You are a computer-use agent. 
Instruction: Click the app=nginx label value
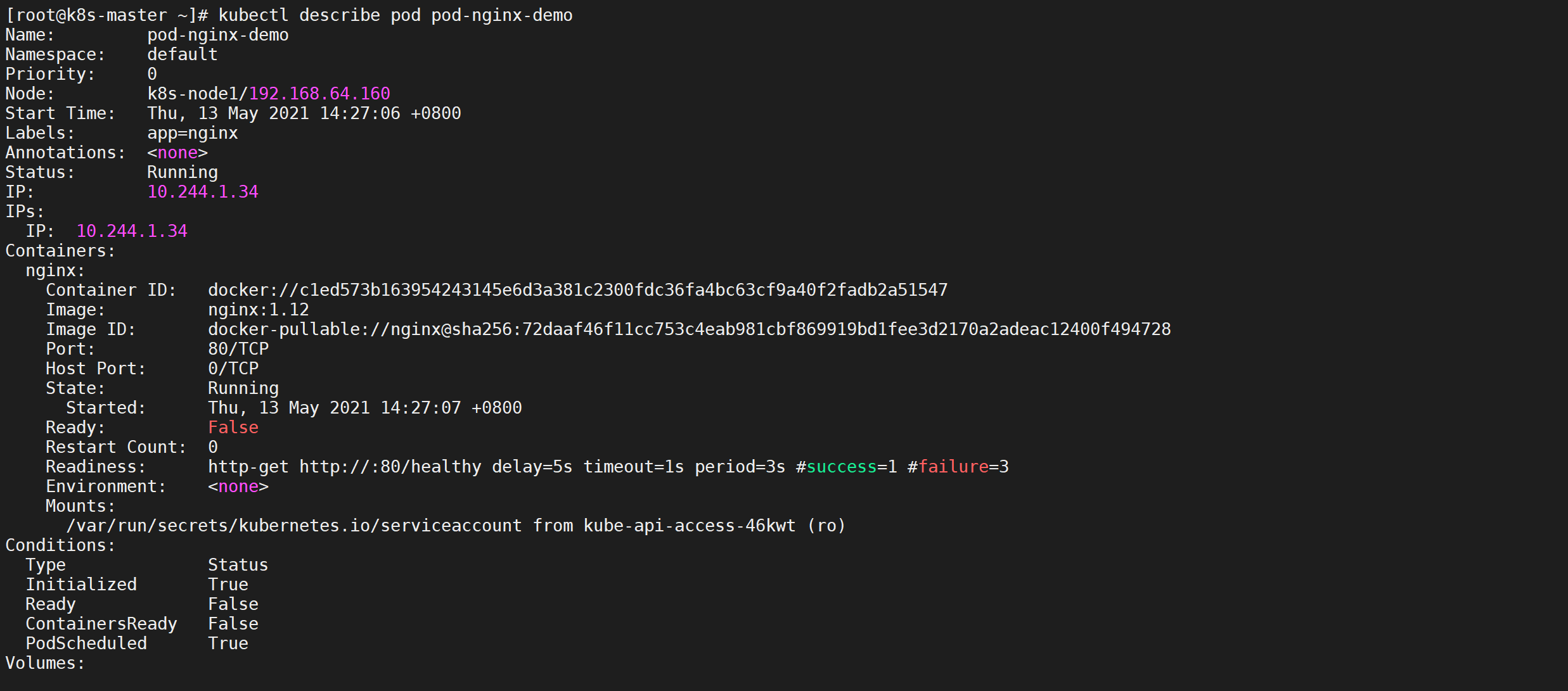[x=192, y=133]
